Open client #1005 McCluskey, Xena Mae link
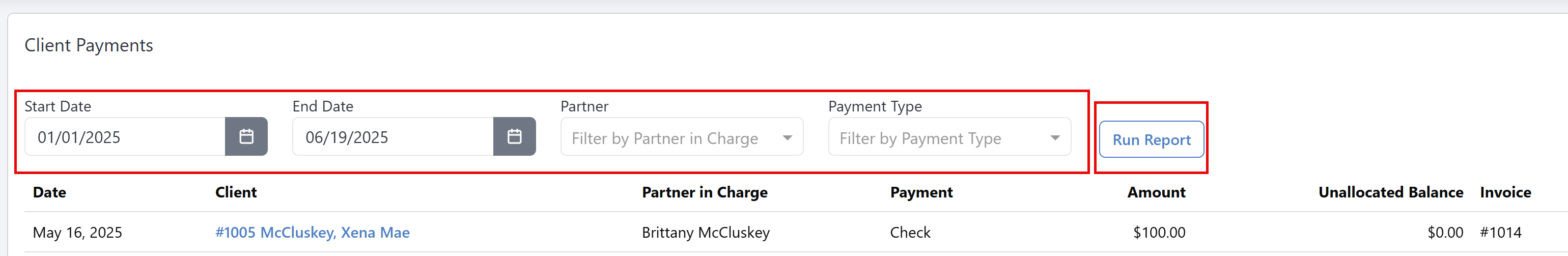1568x256 pixels. 312,232
